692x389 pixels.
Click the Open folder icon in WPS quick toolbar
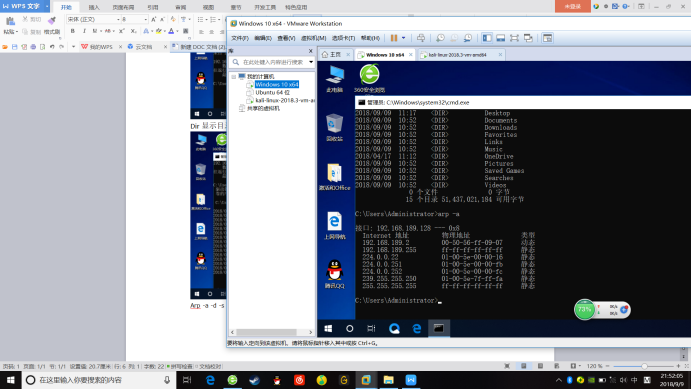point(5,46)
